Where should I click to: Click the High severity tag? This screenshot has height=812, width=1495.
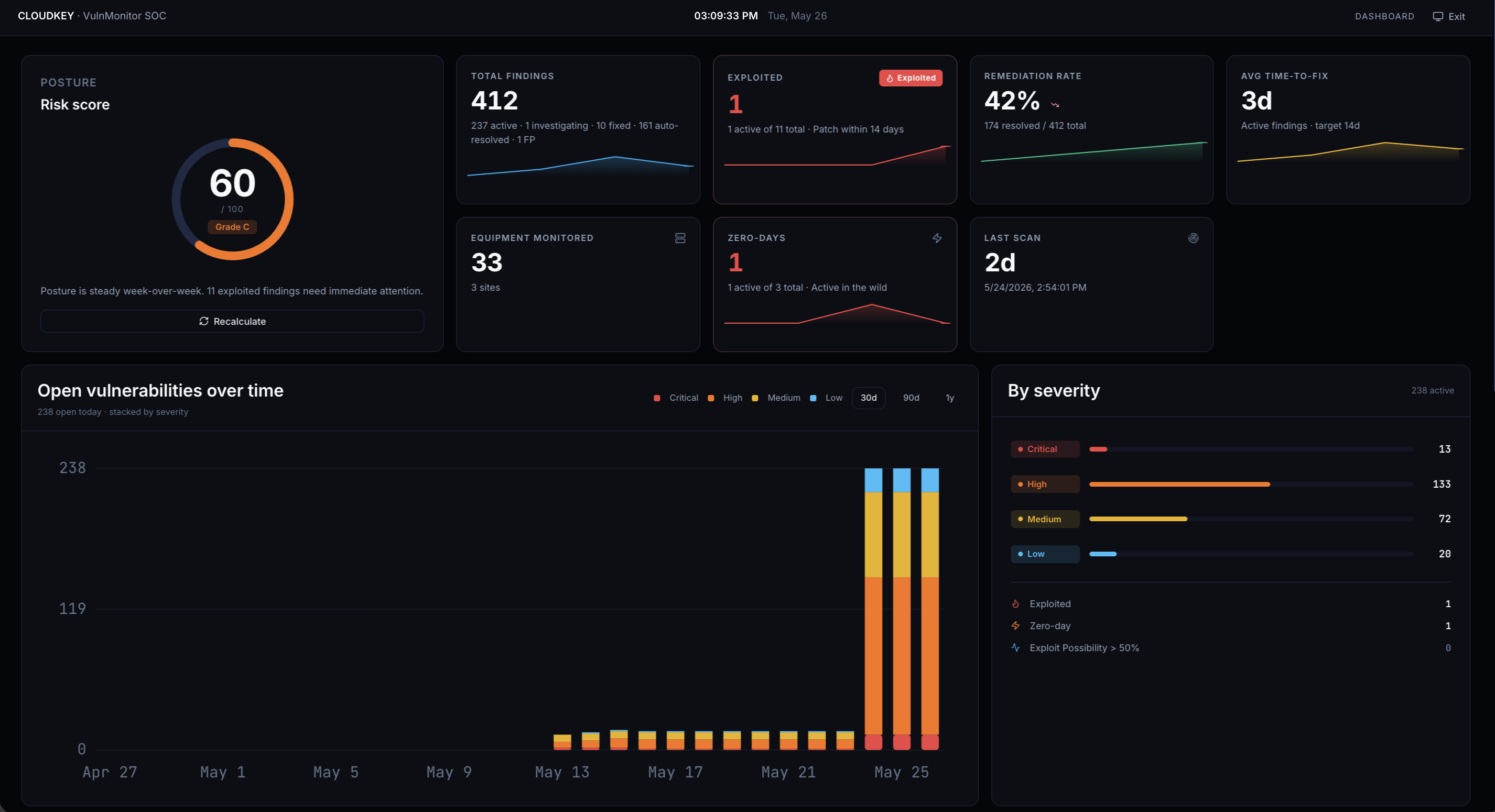pyautogui.click(x=1045, y=484)
